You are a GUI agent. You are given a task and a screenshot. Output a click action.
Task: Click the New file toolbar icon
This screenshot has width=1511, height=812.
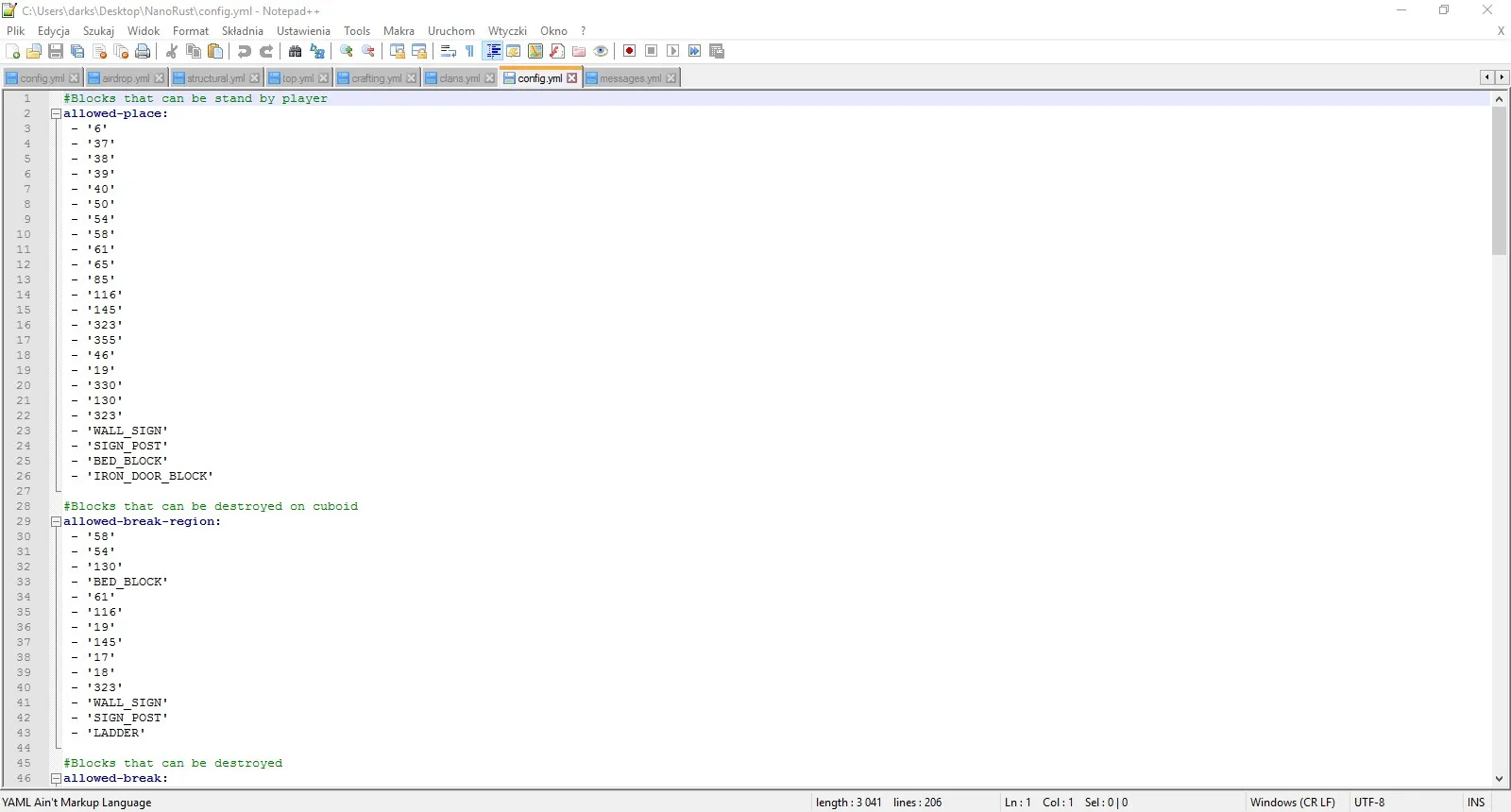12,51
